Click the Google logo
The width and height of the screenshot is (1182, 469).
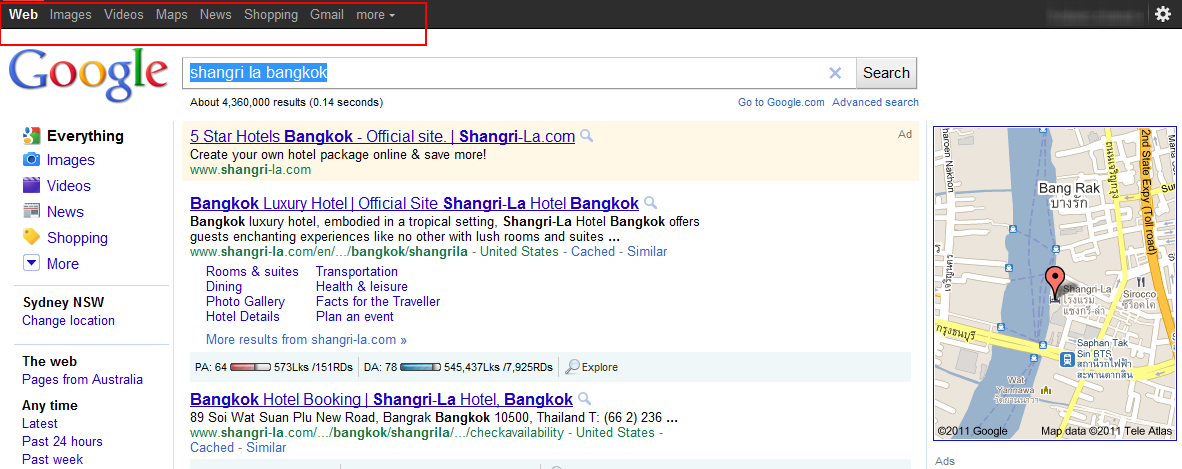click(88, 74)
